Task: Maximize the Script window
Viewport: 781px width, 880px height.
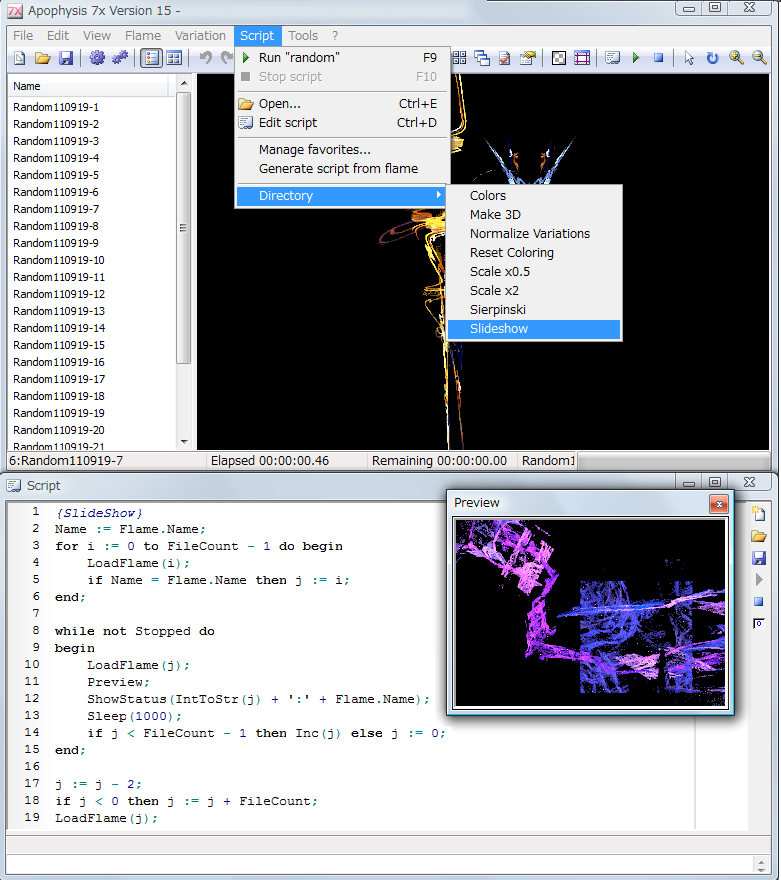Action: click(x=714, y=482)
